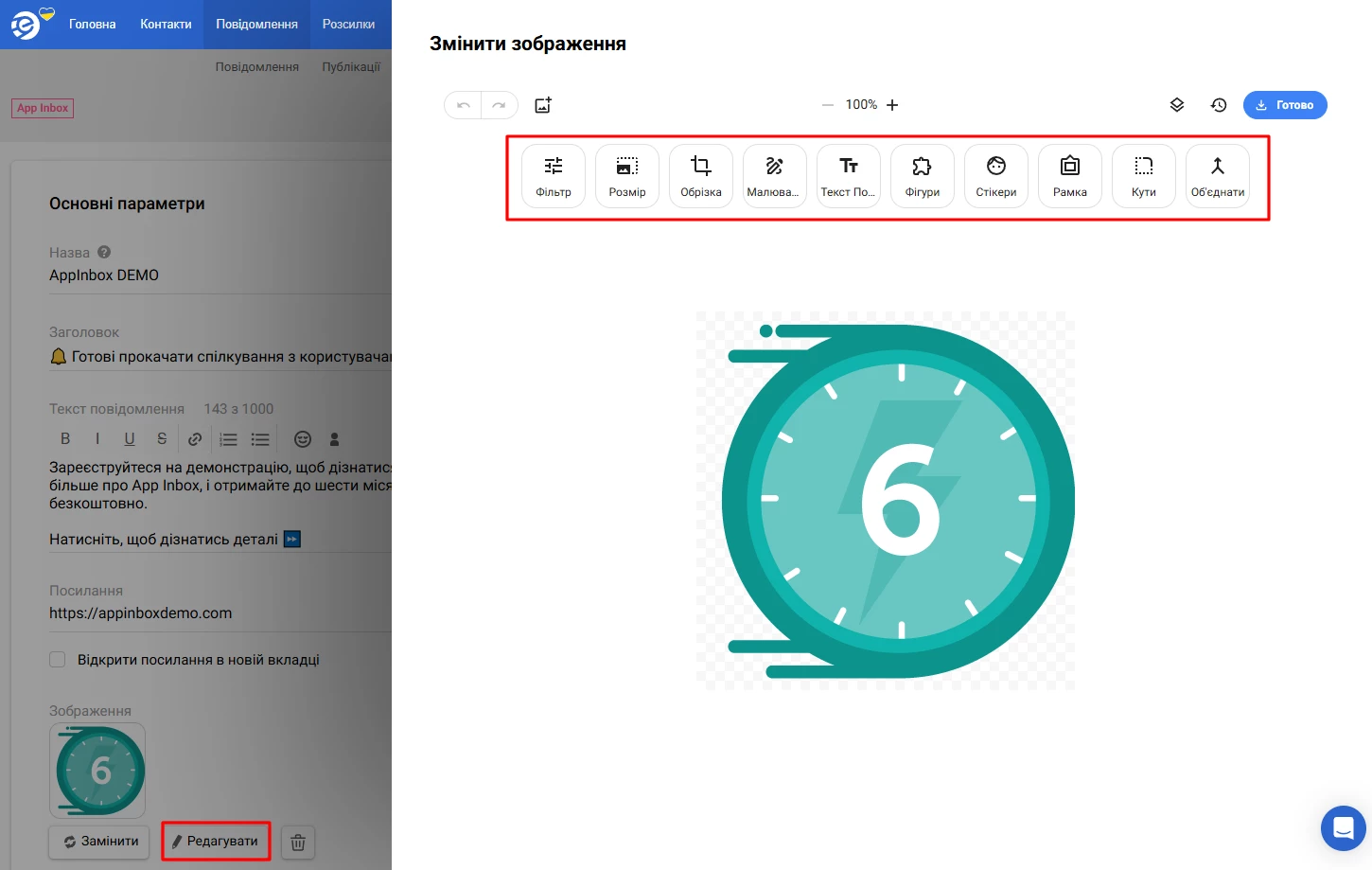Screen dimensions: 1372x870
Task: Choose the Рамка frame tool
Action: coord(1070,176)
